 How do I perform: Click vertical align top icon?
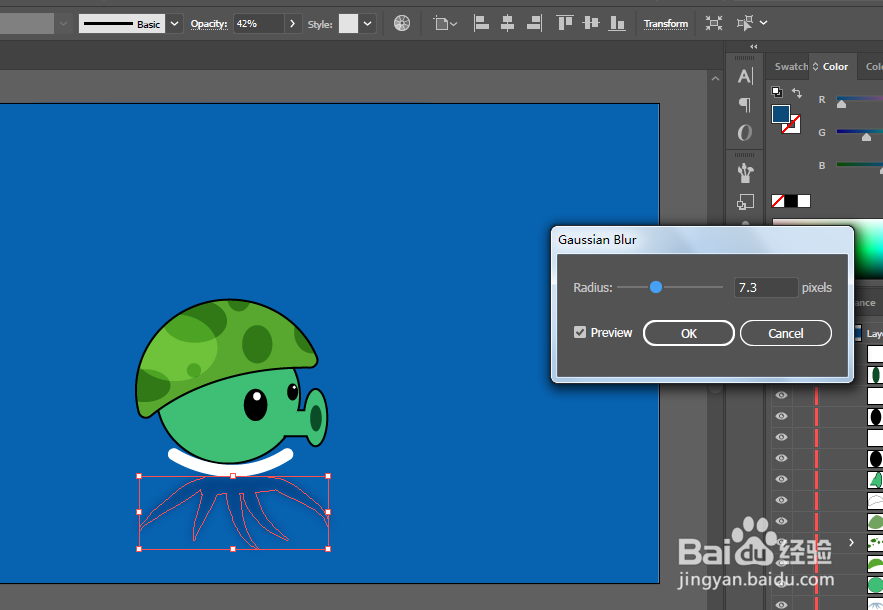(x=564, y=23)
